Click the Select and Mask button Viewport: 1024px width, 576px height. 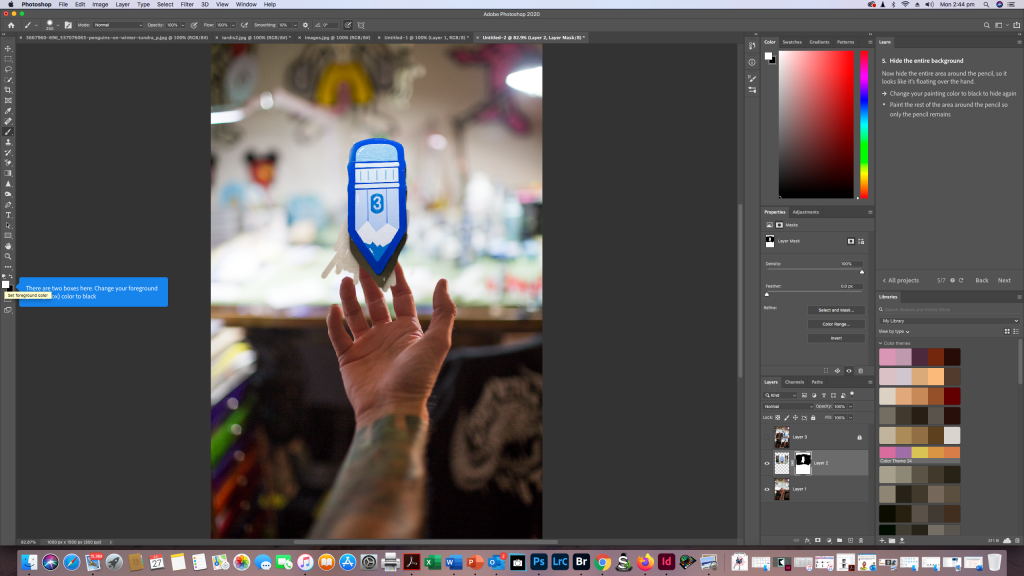[x=835, y=310]
